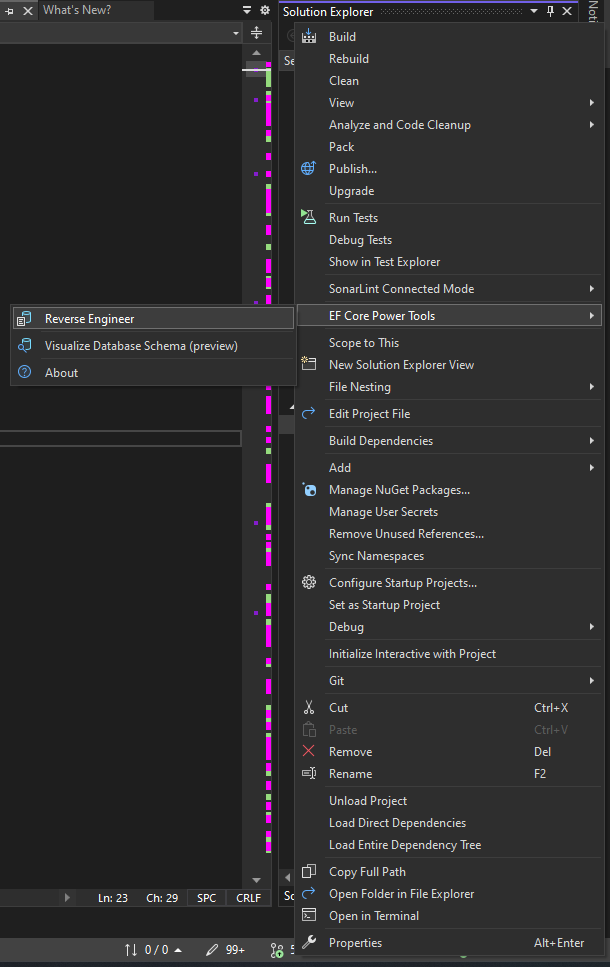Click the Configure Startup Projects gear icon
Screen dimensions: 610x967
(x=309, y=583)
